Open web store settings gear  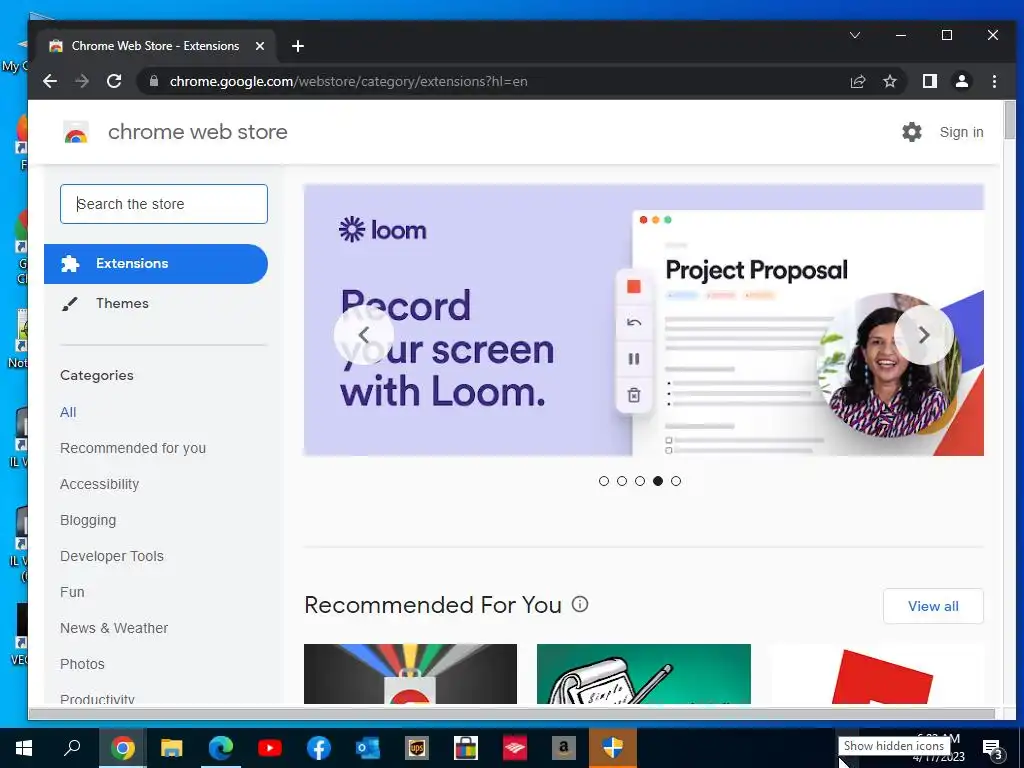click(x=912, y=132)
